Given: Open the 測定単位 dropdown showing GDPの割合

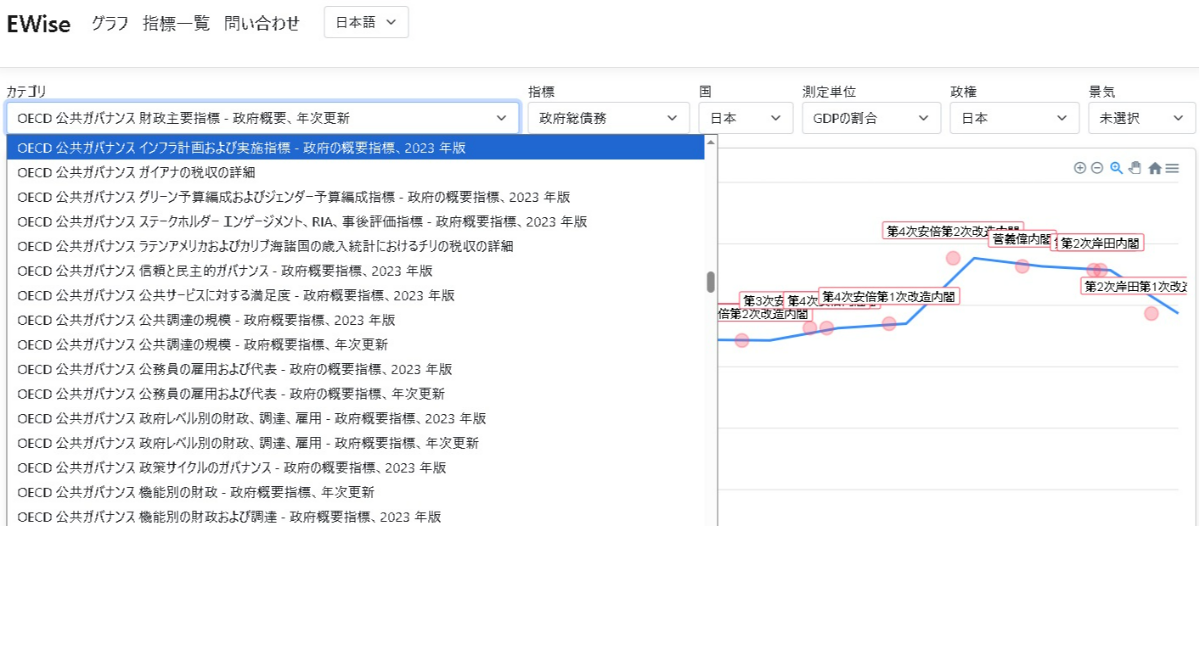Looking at the screenshot, I should [870, 118].
